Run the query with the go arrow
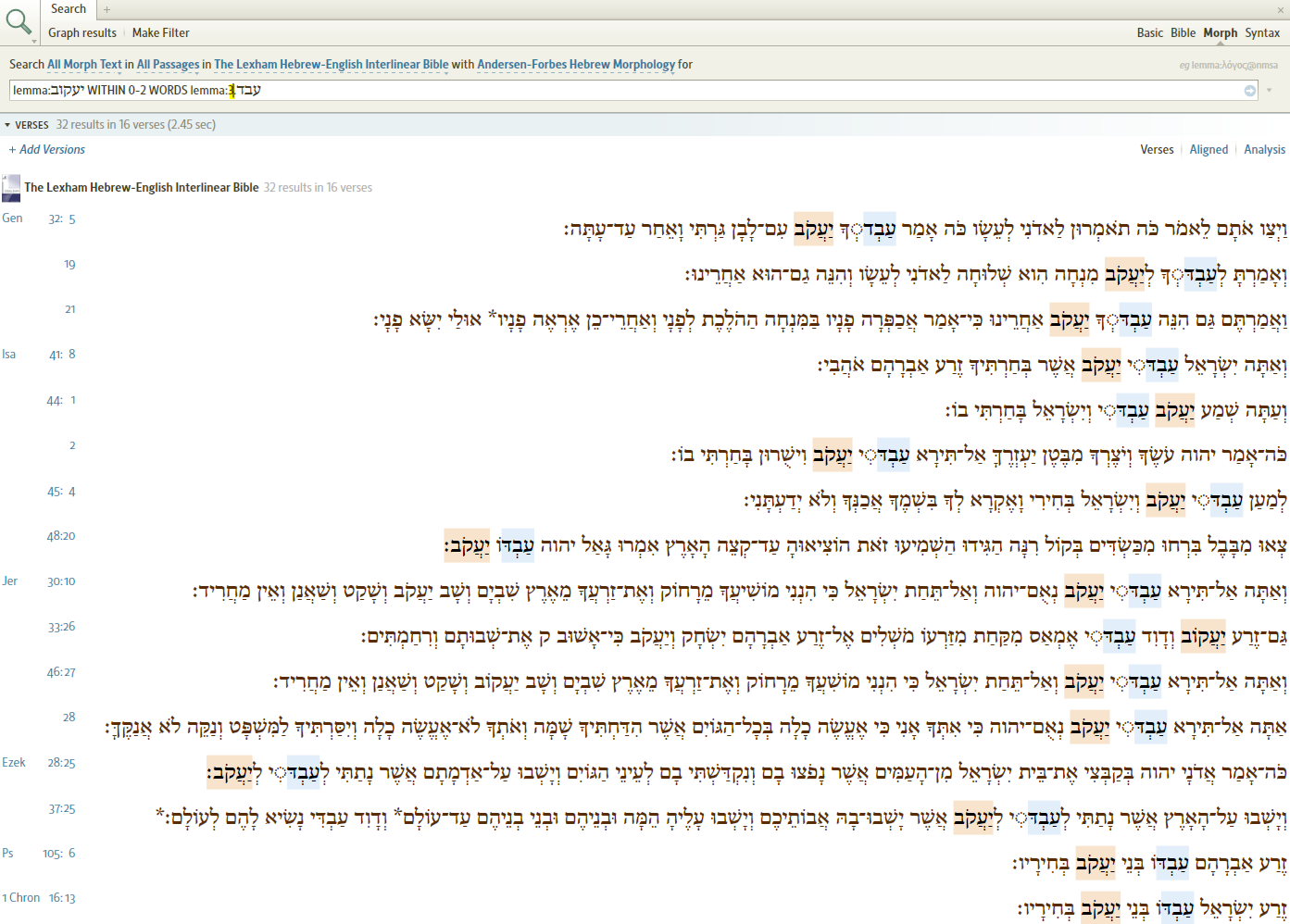 point(1250,91)
